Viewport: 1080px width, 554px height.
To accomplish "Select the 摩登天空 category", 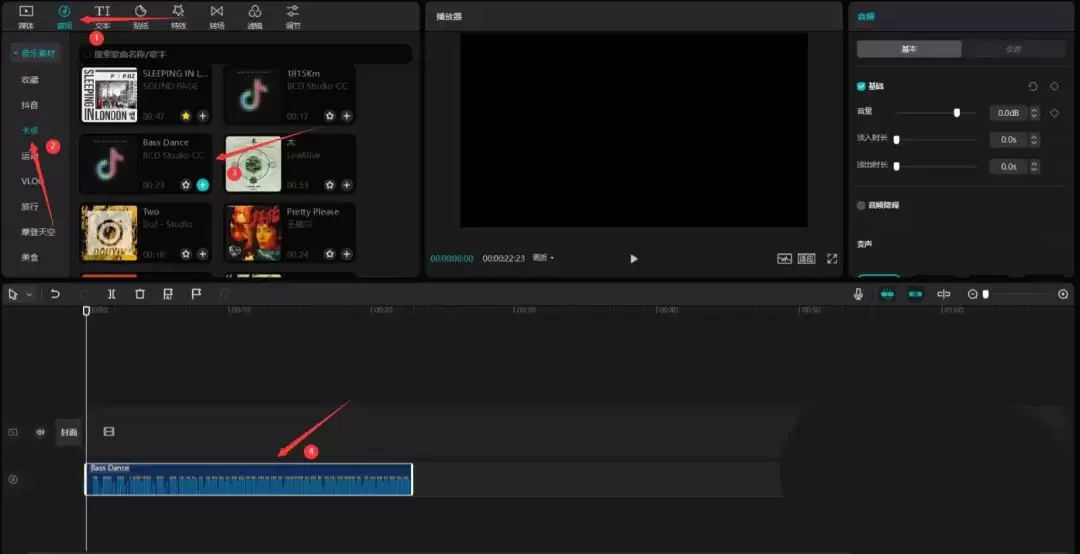I will (x=38, y=232).
